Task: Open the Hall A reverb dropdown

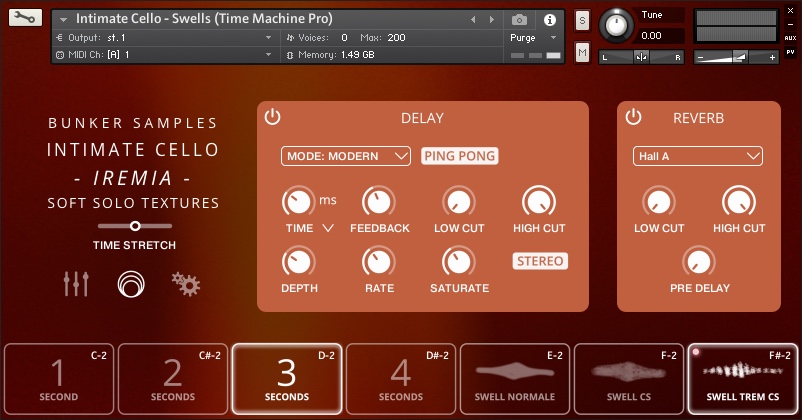Action: [697, 156]
